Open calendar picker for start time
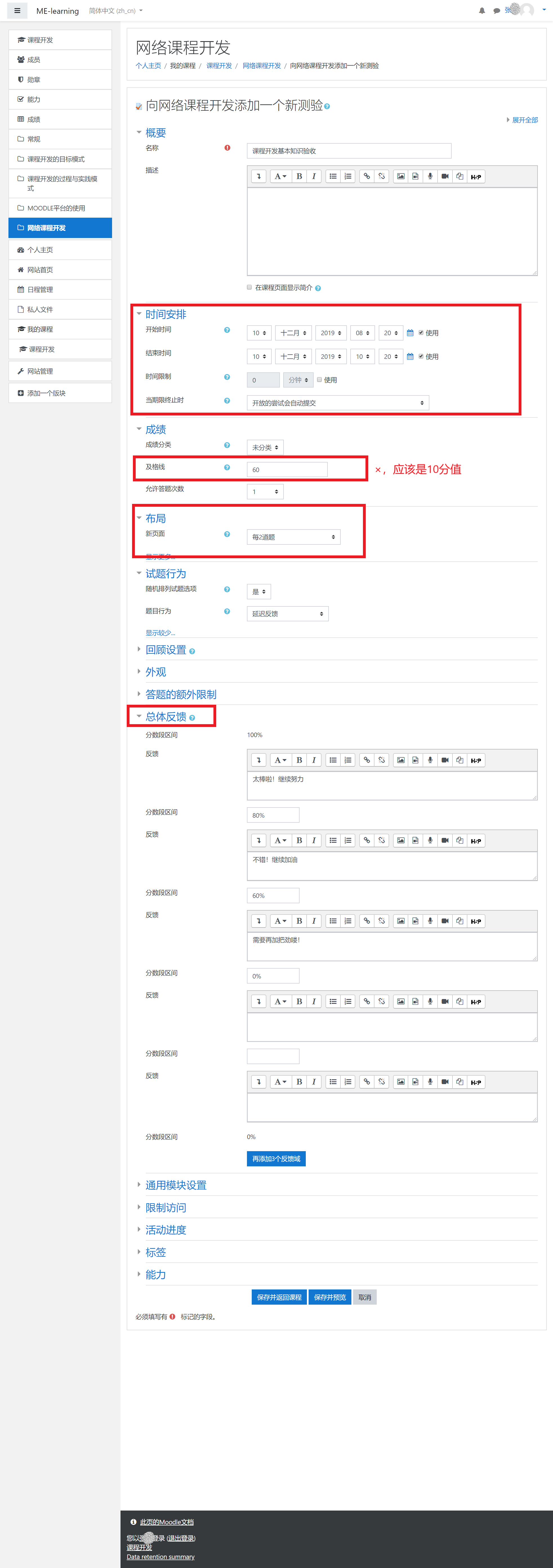Image resolution: width=553 pixels, height=1568 pixels. coord(410,333)
